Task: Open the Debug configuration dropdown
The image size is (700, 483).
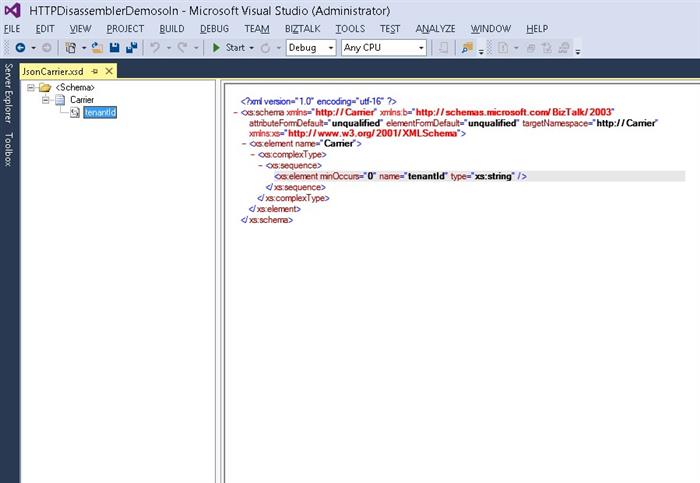Action: pos(311,47)
